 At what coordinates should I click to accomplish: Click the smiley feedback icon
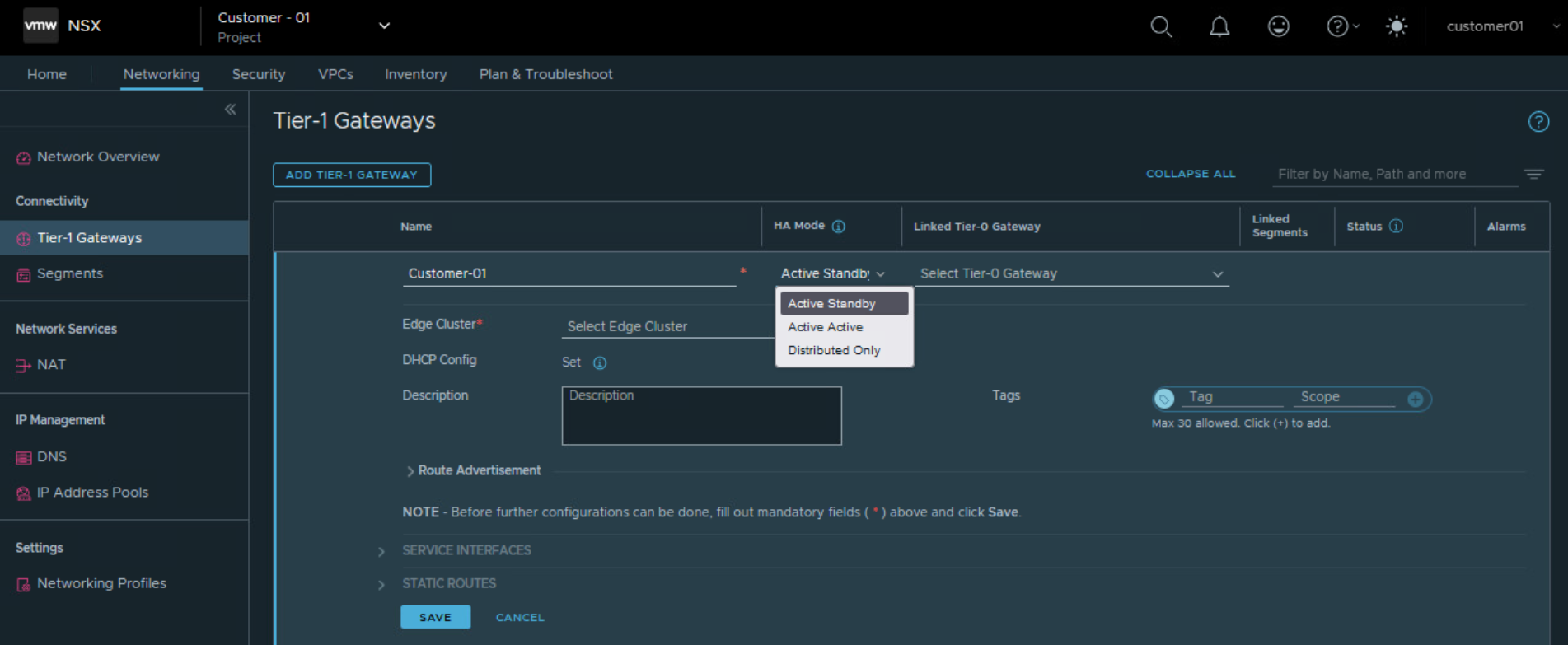(x=1278, y=26)
